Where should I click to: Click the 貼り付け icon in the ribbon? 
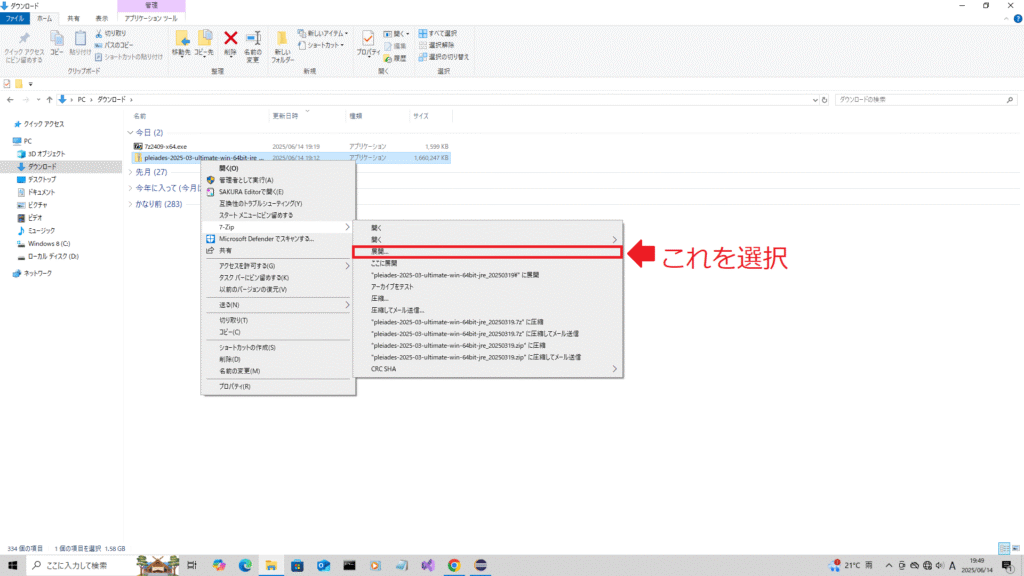(x=80, y=39)
